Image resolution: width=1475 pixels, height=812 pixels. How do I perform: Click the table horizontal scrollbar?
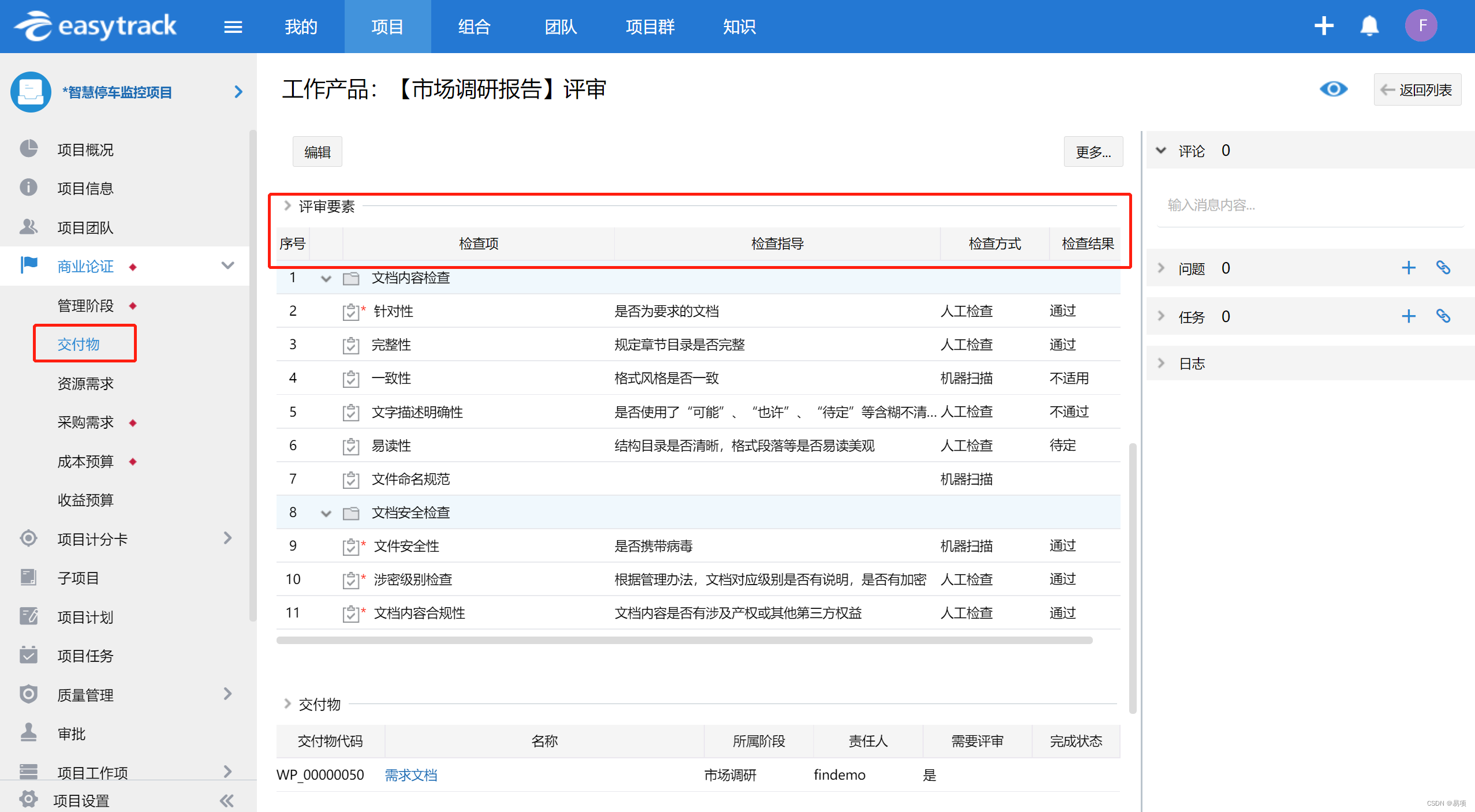684,640
